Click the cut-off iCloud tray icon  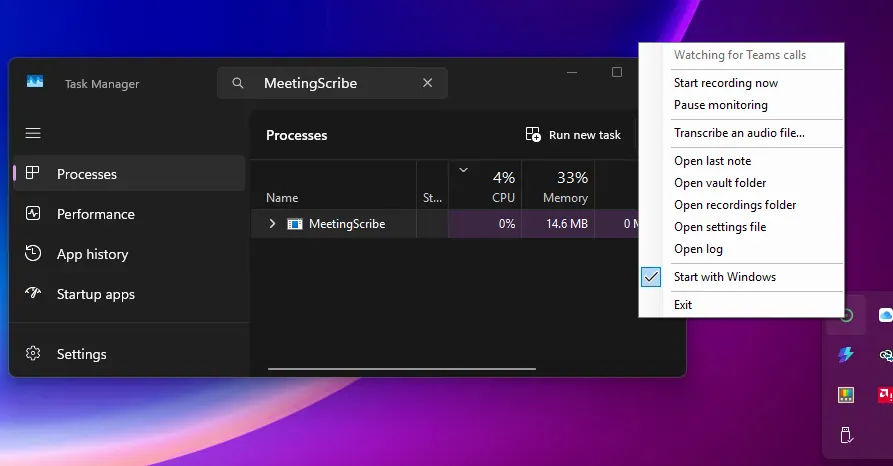tap(886, 315)
